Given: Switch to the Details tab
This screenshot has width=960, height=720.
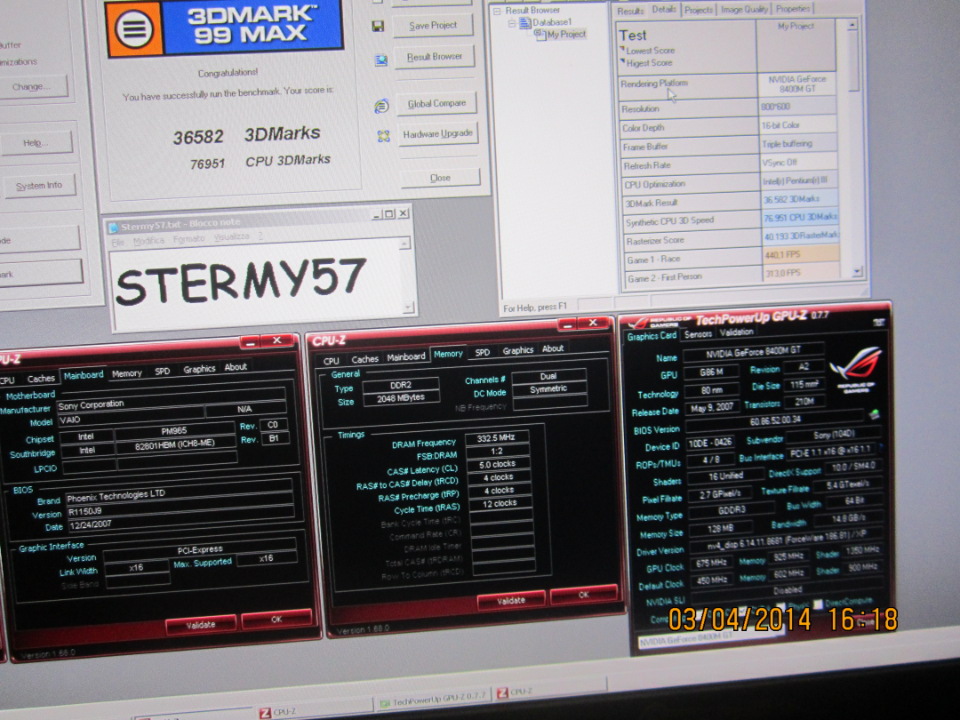Looking at the screenshot, I should click(x=664, y=9).
